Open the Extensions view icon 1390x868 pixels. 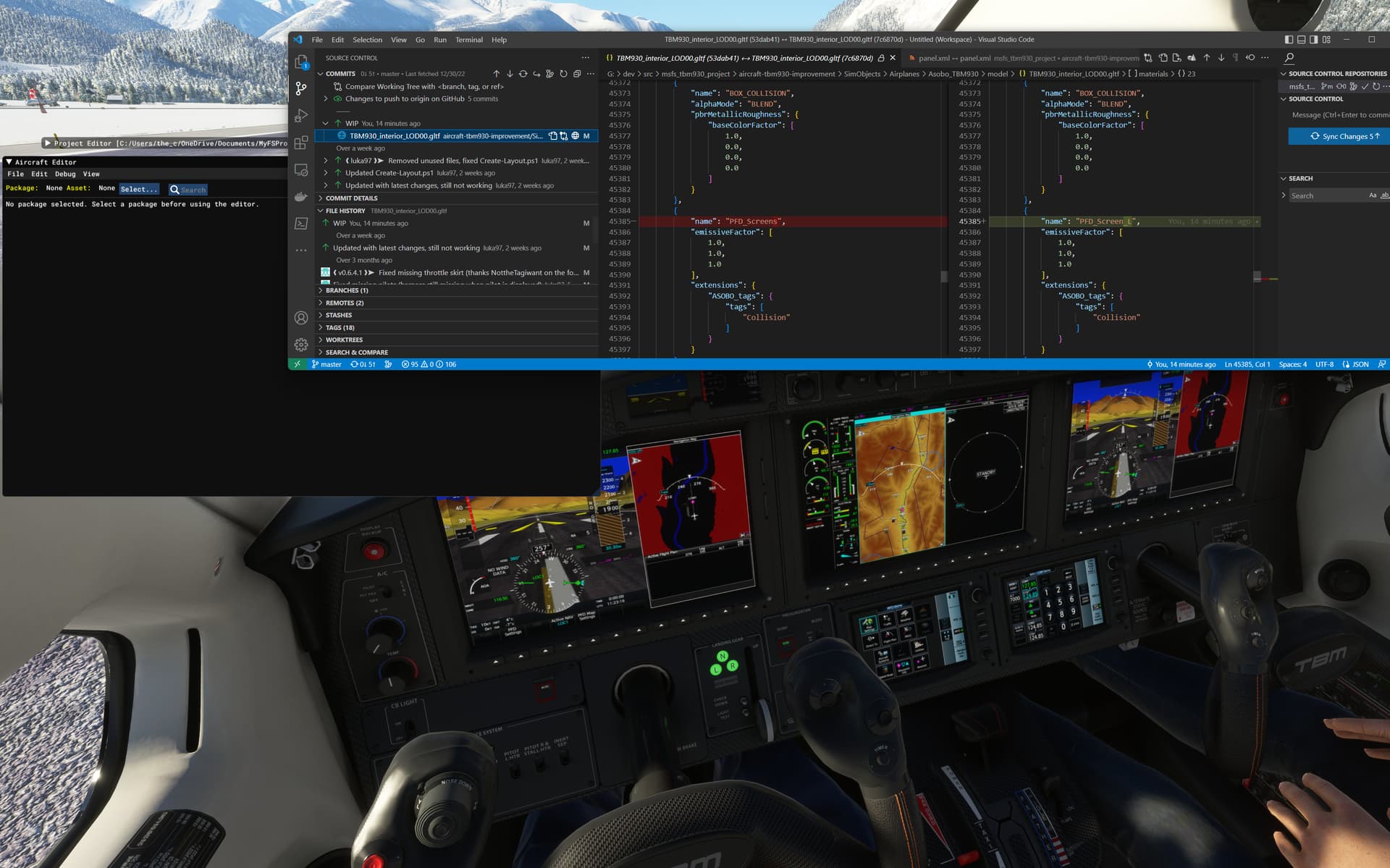[x=301, y=142]
